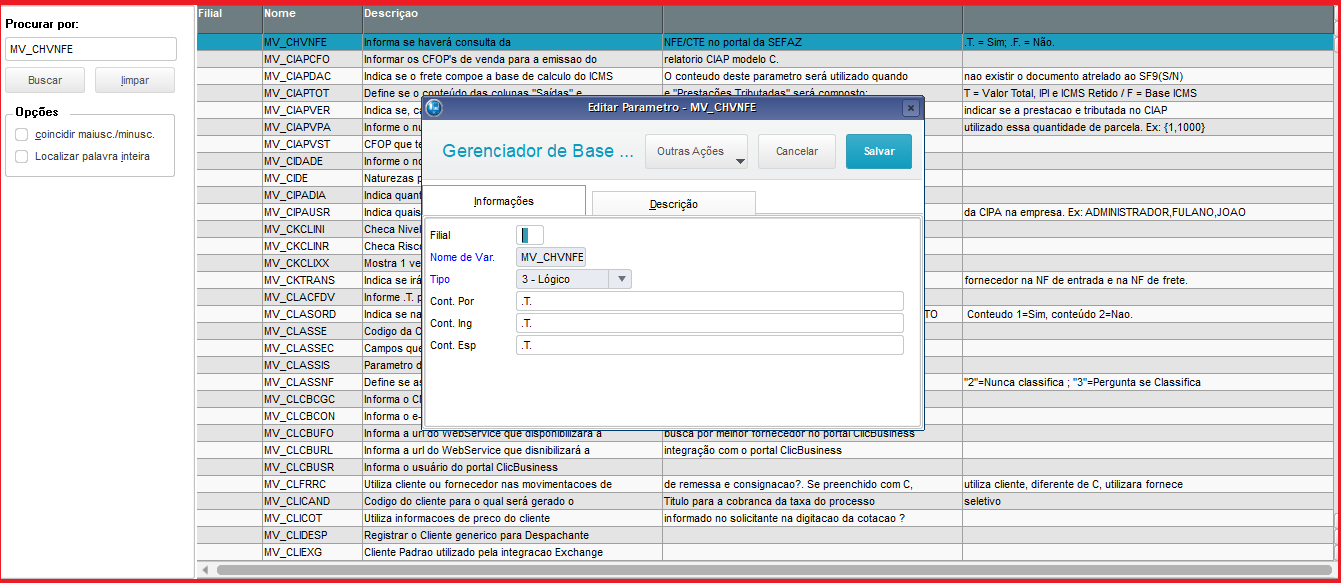Select the MV_CIDE row
This screenshot has width=1341, height=583.
[765, 178]
